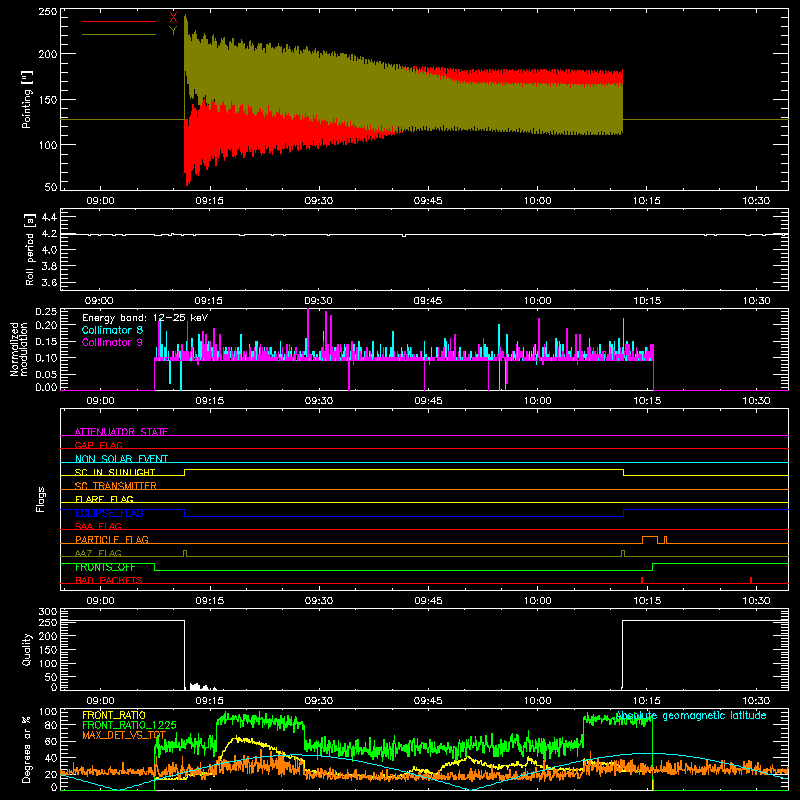Click the BAD_PACKETS spike near 10:29
The width and height of the screenshot is (800, 800).
751,580
